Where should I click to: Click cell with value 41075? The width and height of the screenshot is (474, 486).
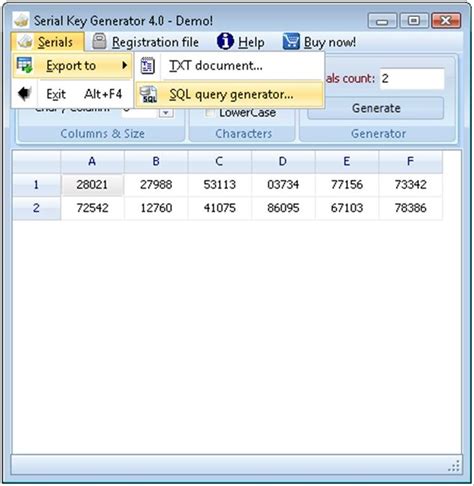[x=220, y=208]
